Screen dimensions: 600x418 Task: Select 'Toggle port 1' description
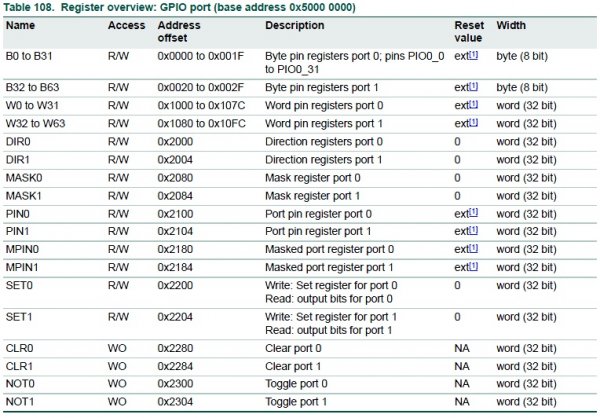coord(296,402)
